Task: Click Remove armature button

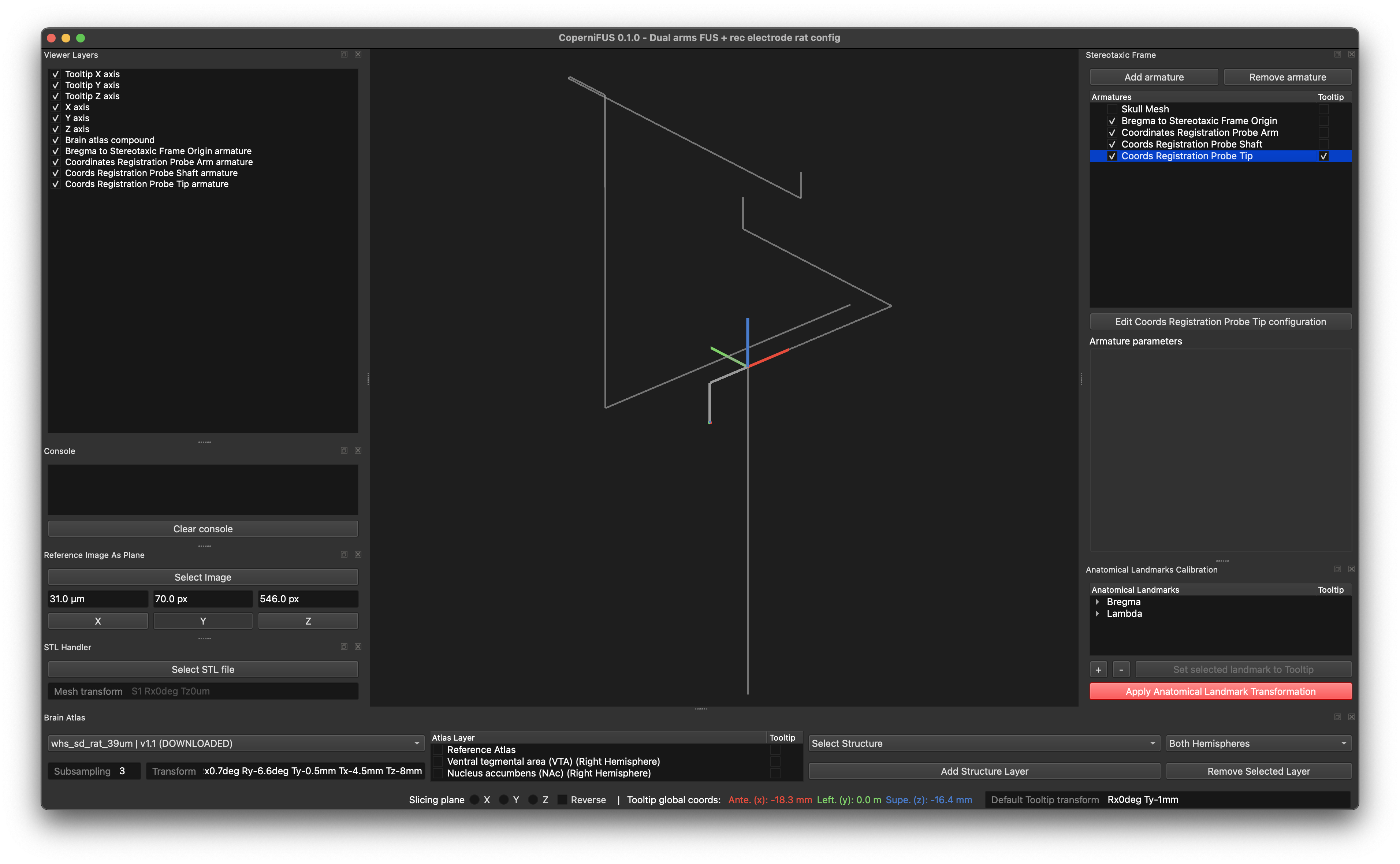Action: (1288, 77)
